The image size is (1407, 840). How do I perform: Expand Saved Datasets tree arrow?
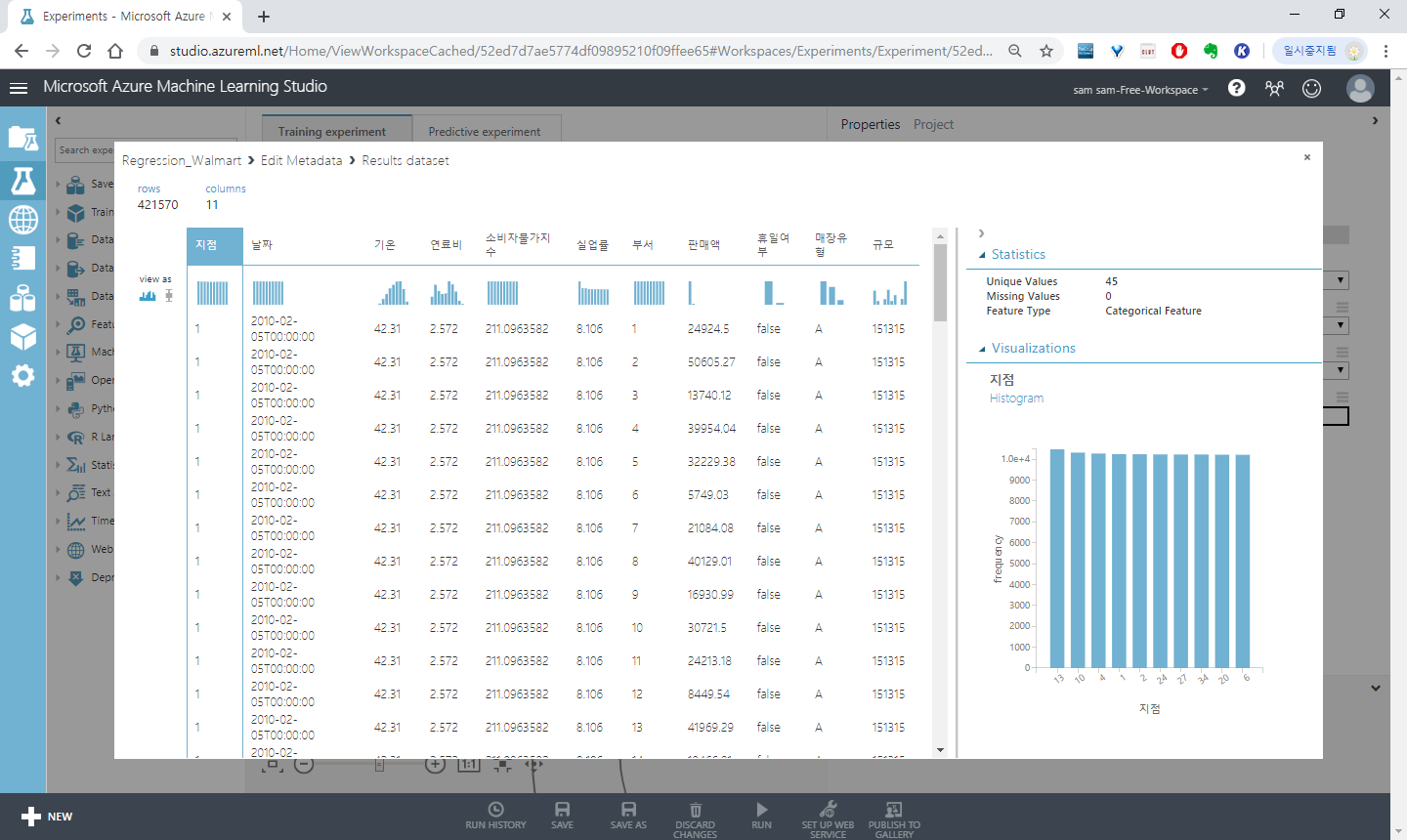click(58, 184)
